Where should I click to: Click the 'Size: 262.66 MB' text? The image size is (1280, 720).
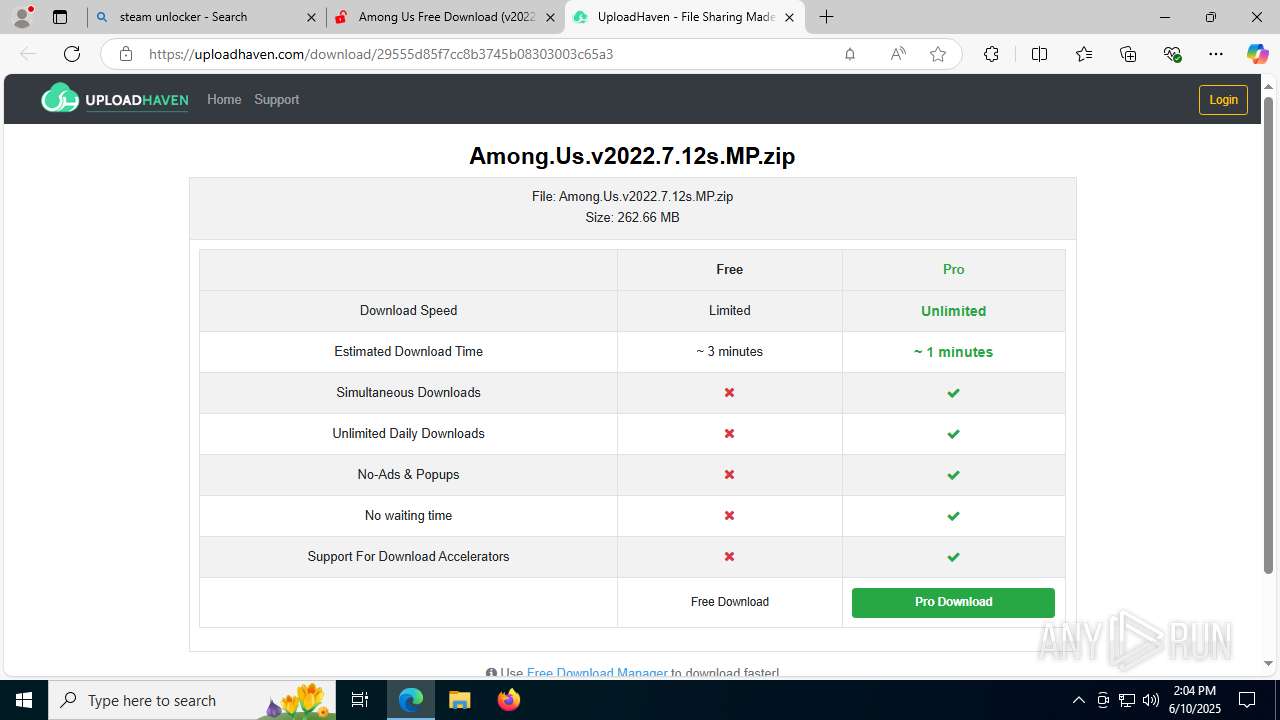(632, 217)
